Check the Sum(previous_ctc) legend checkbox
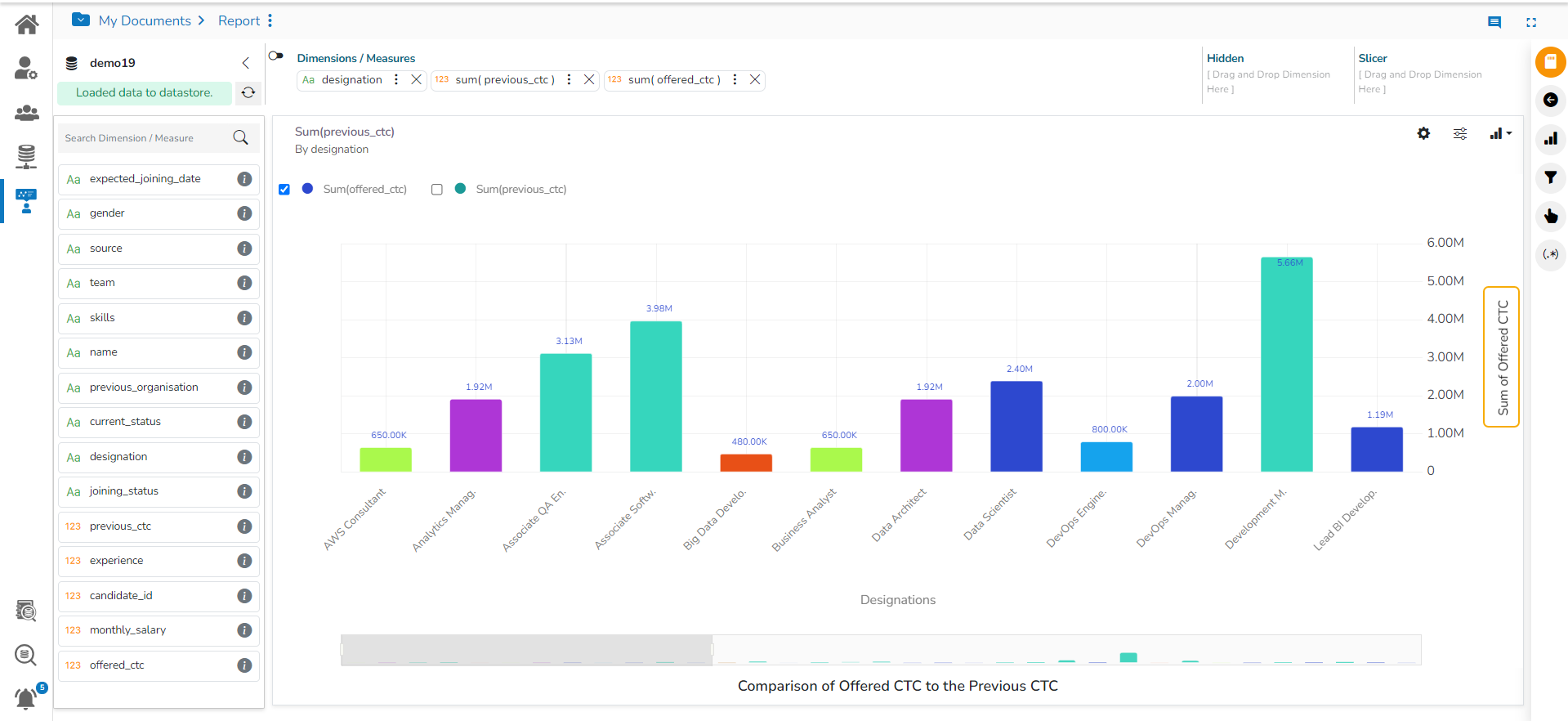Screen dimensions: 1568x721 [x=437, y=190]
